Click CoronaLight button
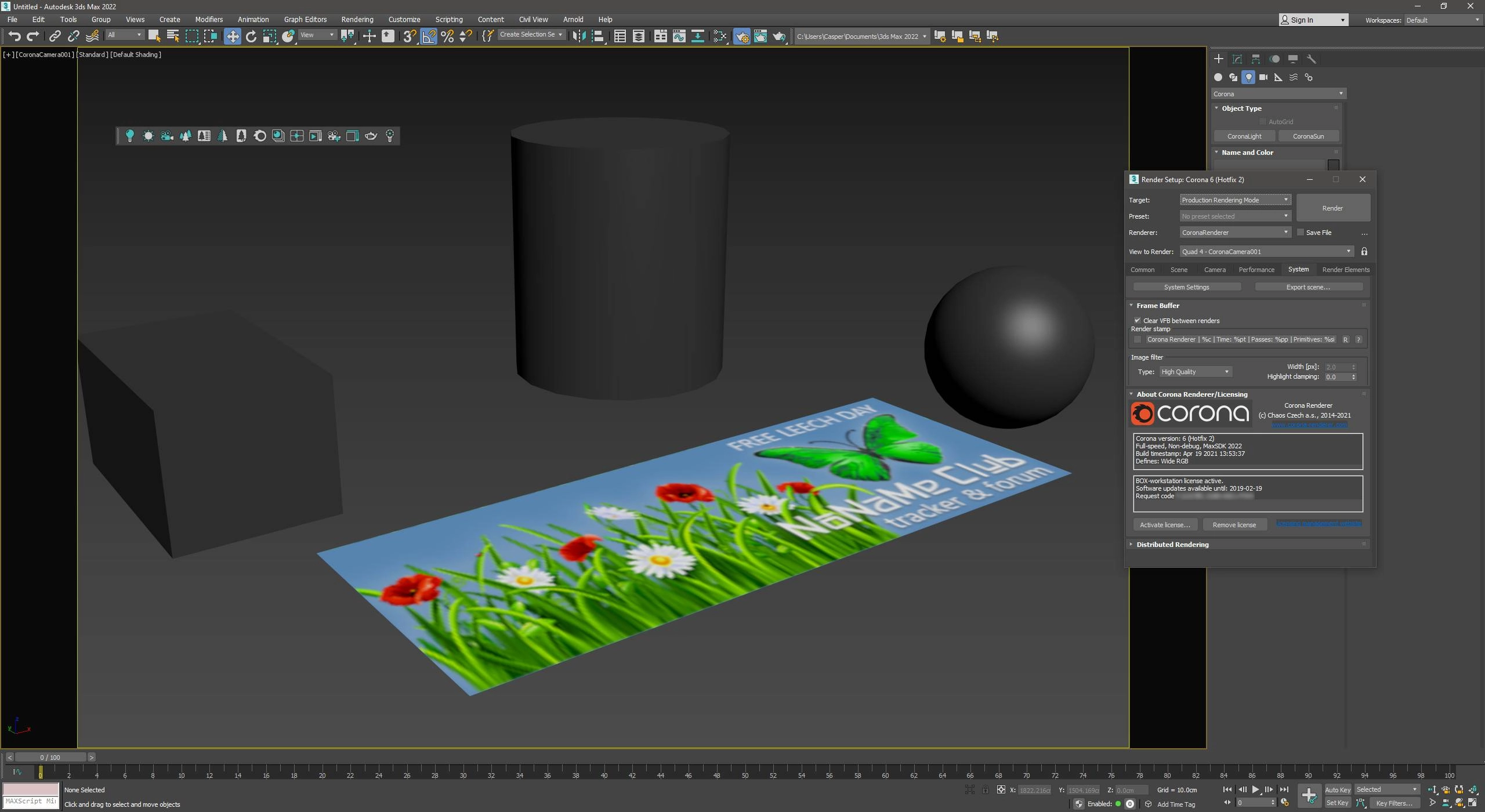 point(1244,136)
